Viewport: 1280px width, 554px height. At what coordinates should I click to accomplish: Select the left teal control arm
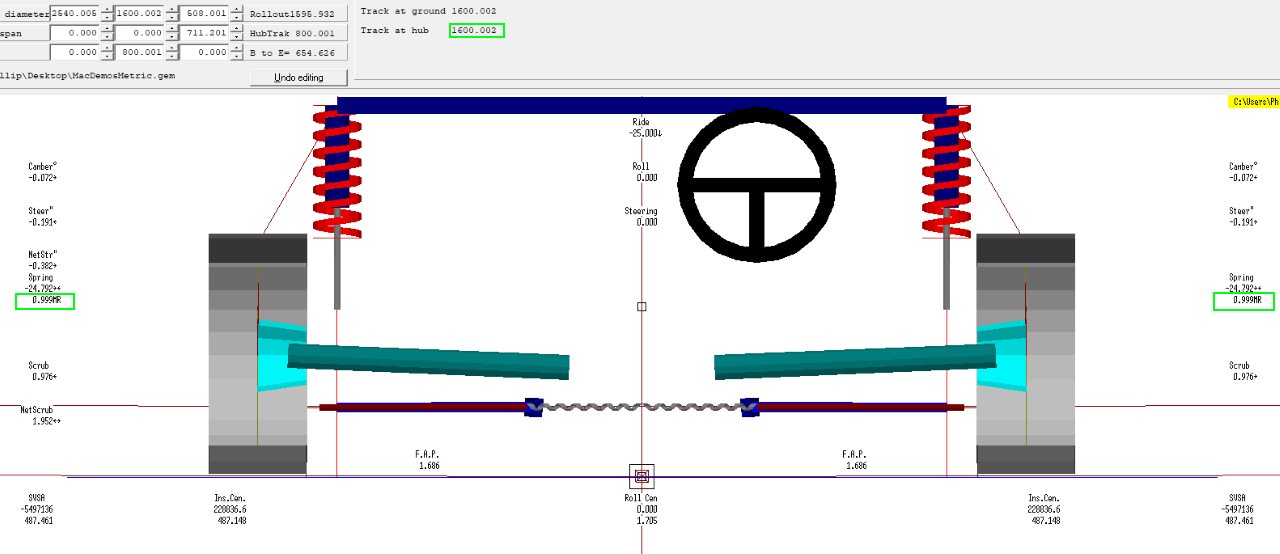point(428,360)
